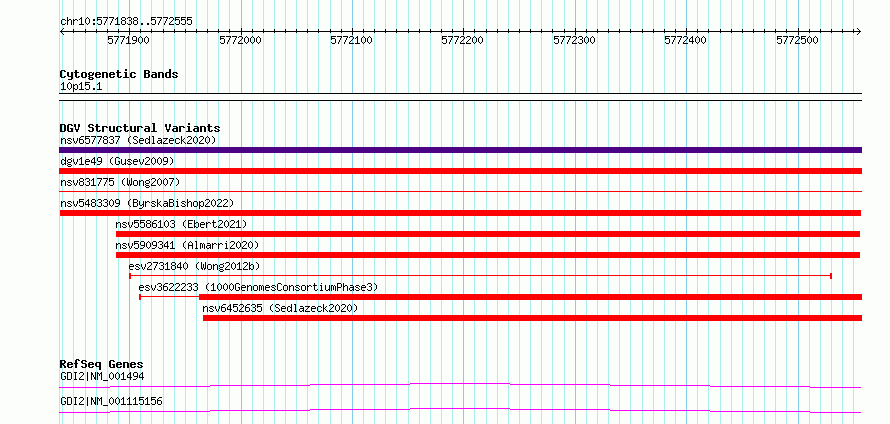Click ruler position 5772500

(797, 40)
